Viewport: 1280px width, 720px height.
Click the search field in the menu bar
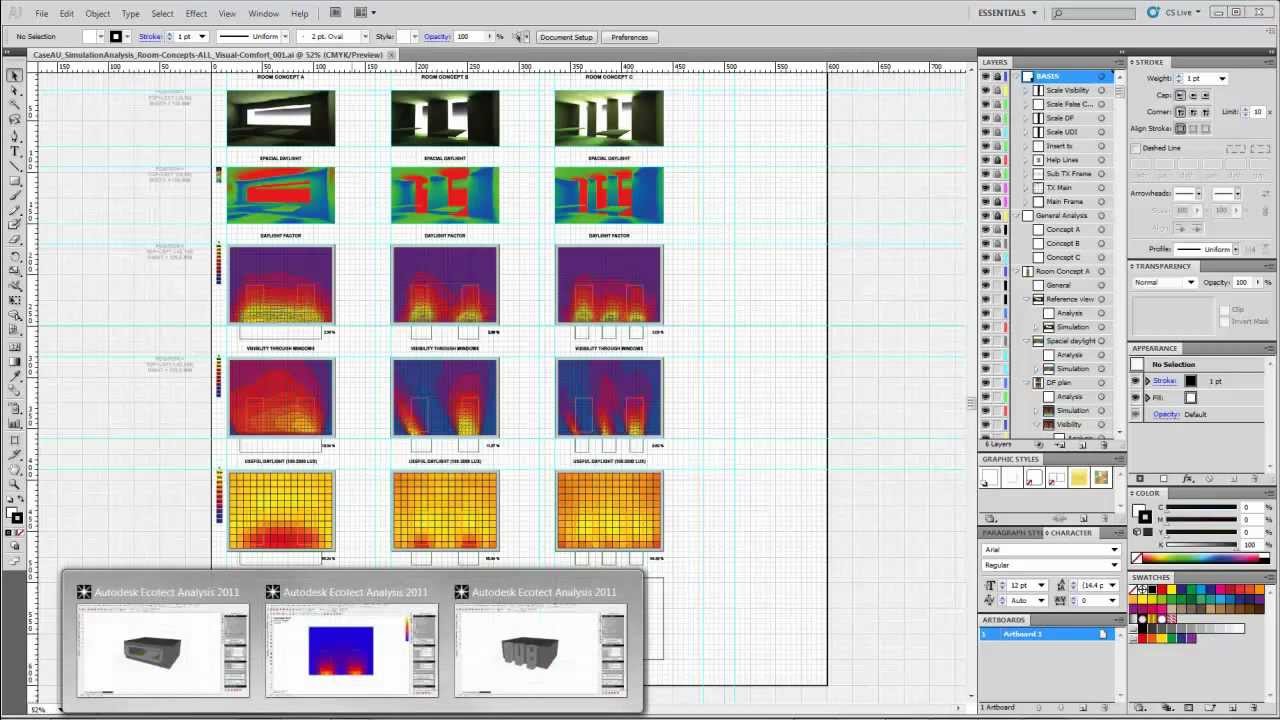[1093, 13]
